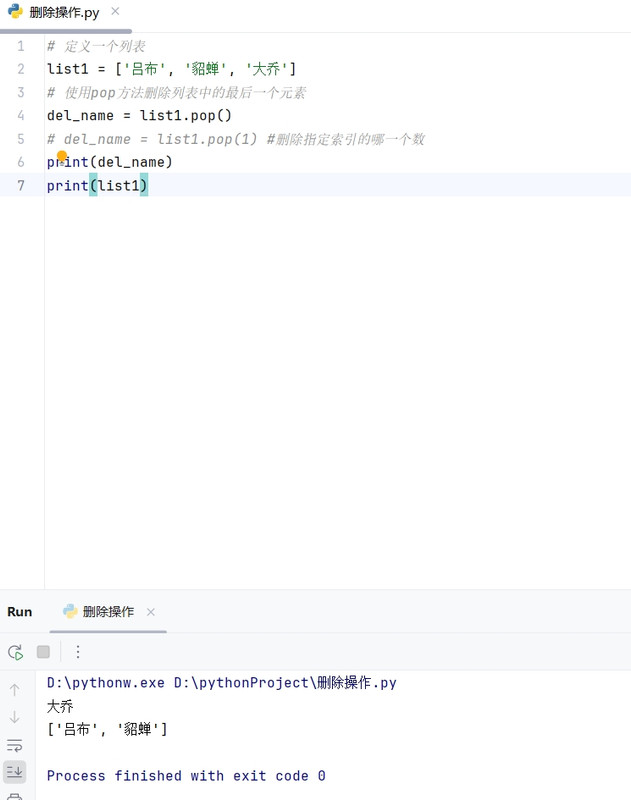Click the Down the stack trace arrow
This screenshot has height=800, width=631.
14,717
